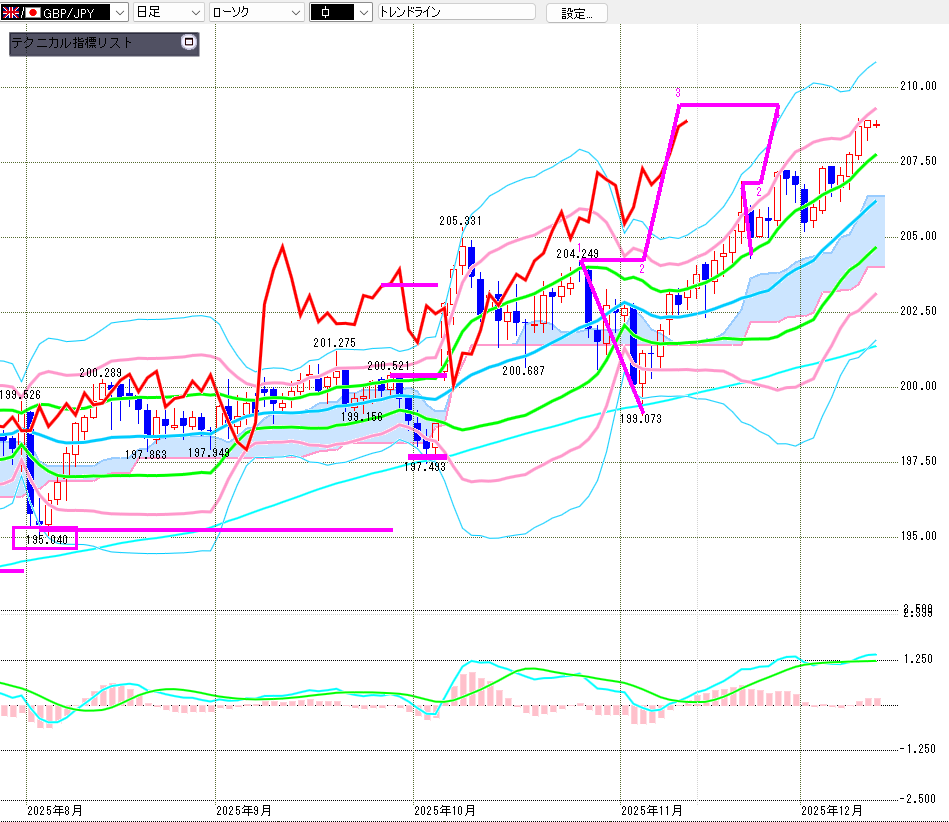Click the 200.687 price label on chart

(x=523, y=371)
